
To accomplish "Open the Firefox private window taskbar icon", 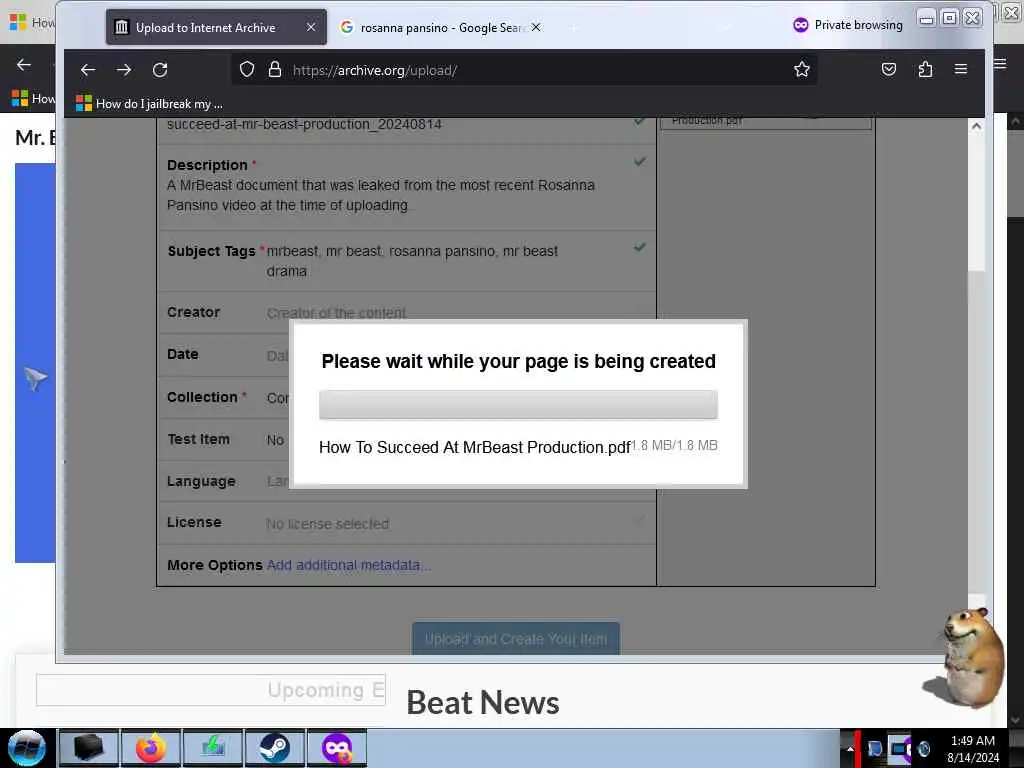I will [336, 748].
